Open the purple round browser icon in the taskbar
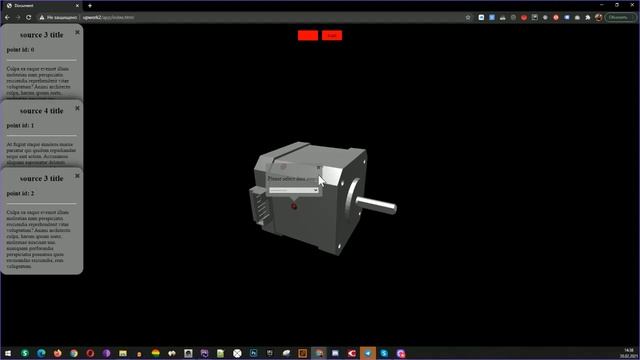640x360 pixels. (107, 353)
